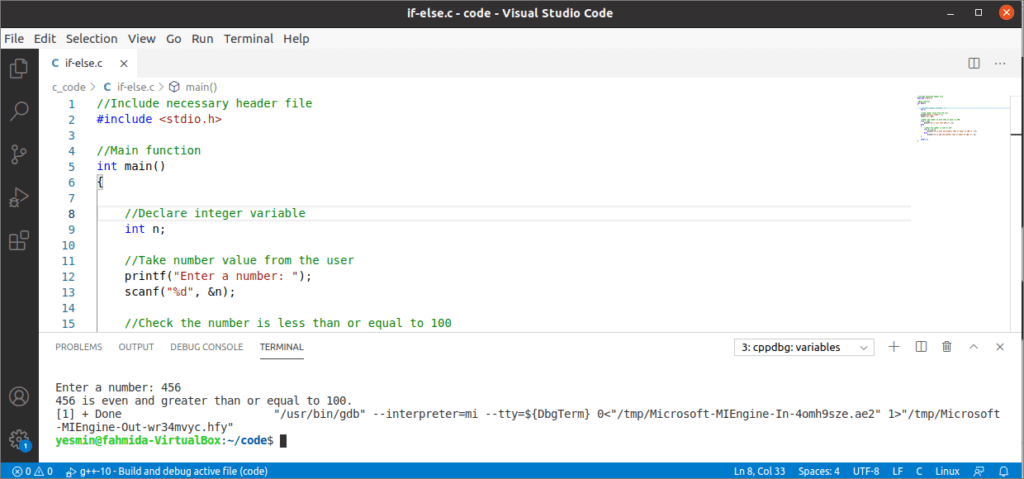The image size is (1024, 479).
Task: Click the errors and warnings status indicator
Action: [x=32, y=471]
